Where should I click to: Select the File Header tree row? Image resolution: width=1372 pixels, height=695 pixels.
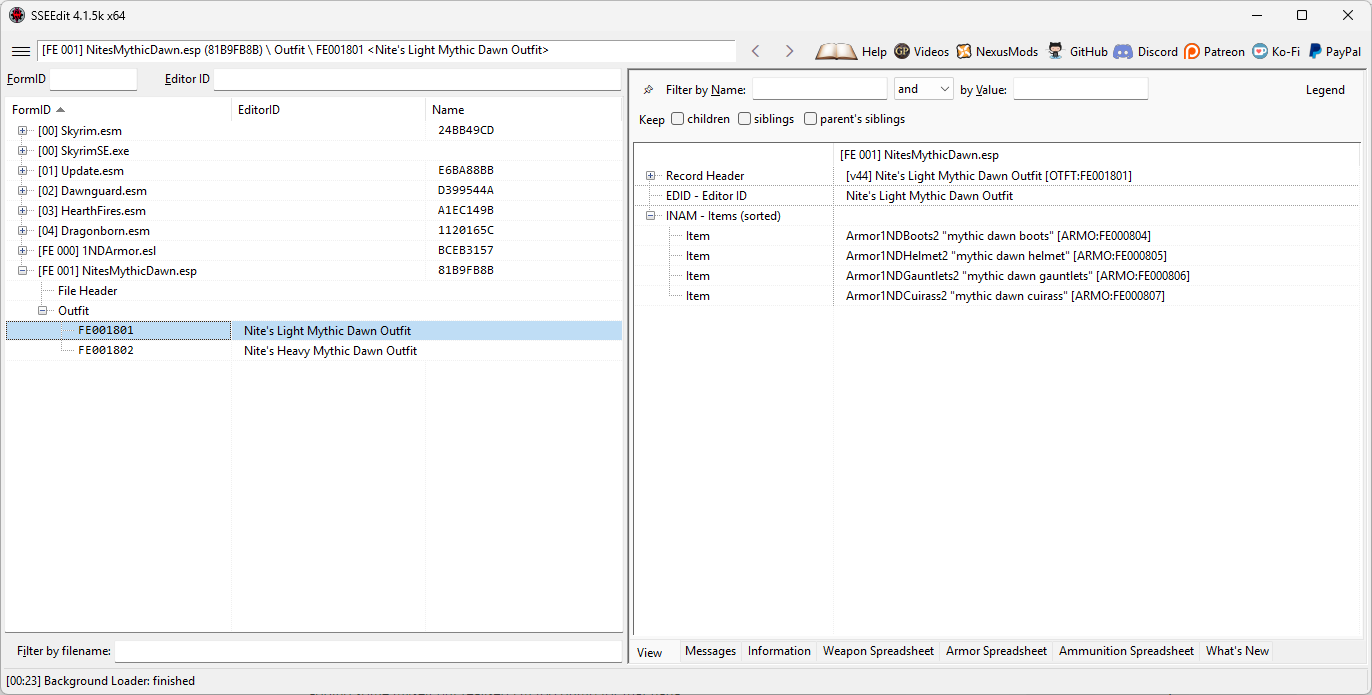click(88, 291)
